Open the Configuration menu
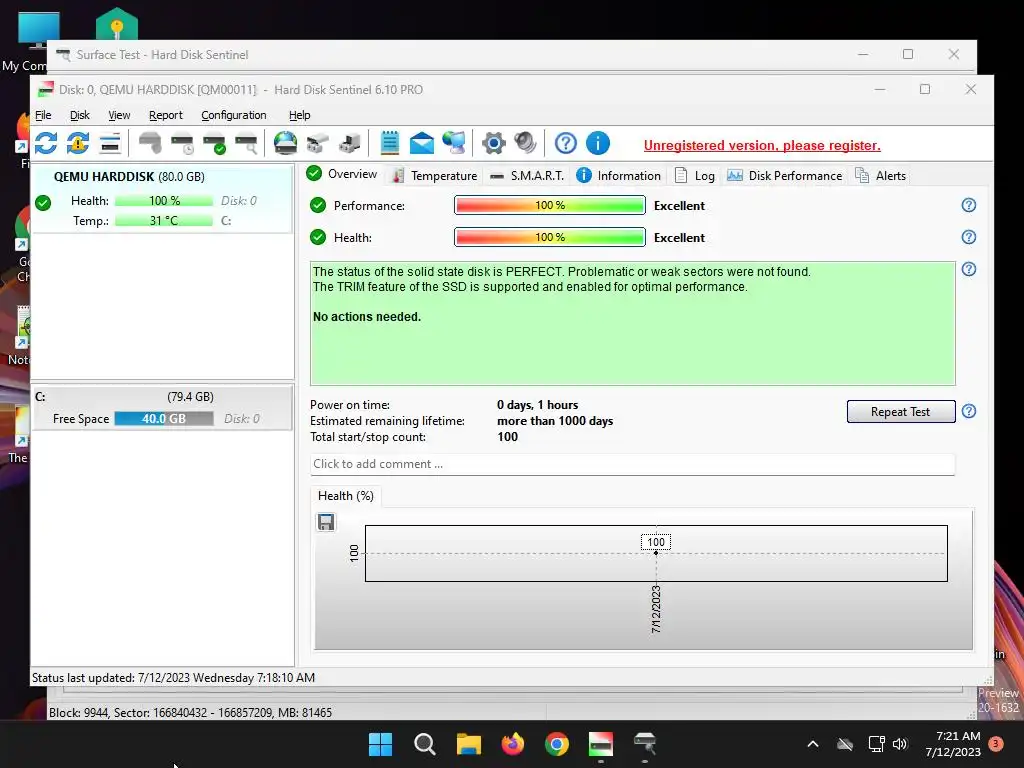Screen dimensions: 1024x768 tap(234, 115)
